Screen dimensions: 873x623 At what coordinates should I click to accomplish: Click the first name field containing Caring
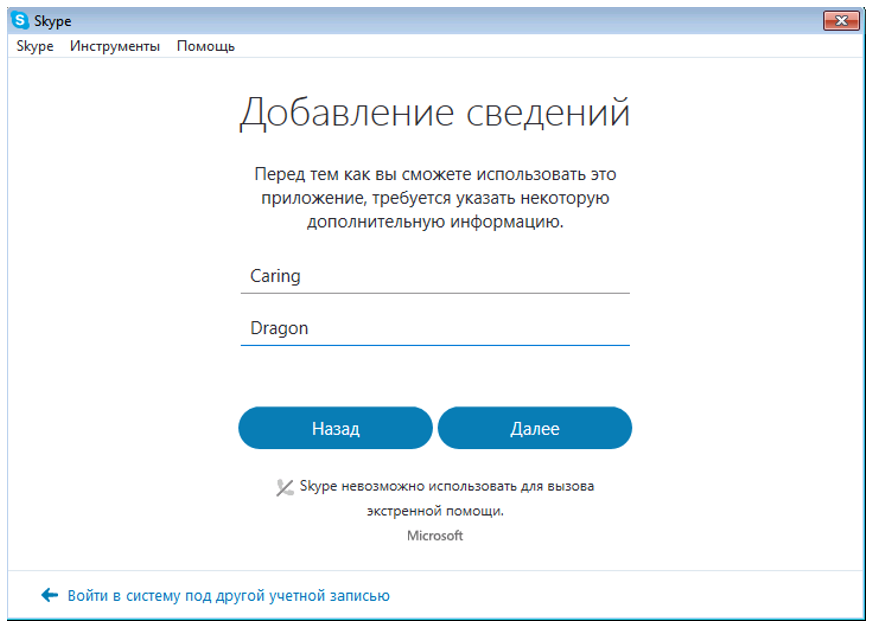(x=435, y=276)
